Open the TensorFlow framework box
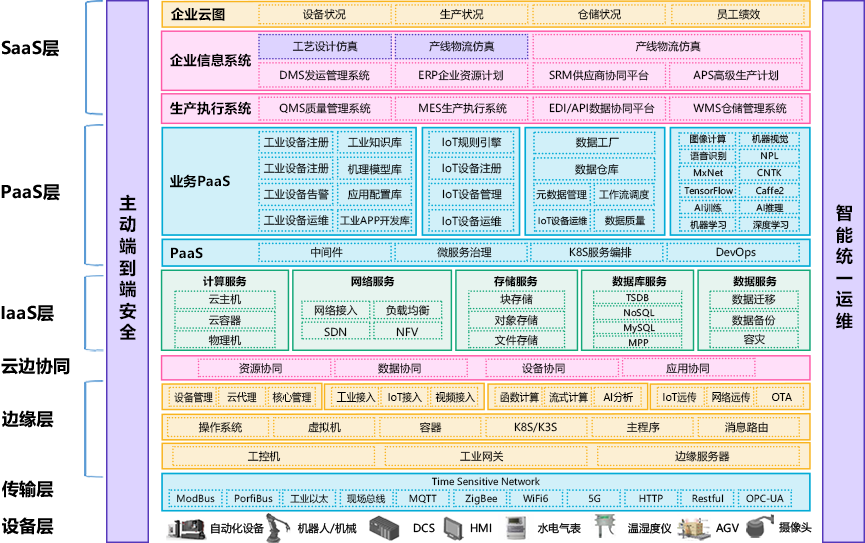Viewport: 865px width, 543px height. 708,190
